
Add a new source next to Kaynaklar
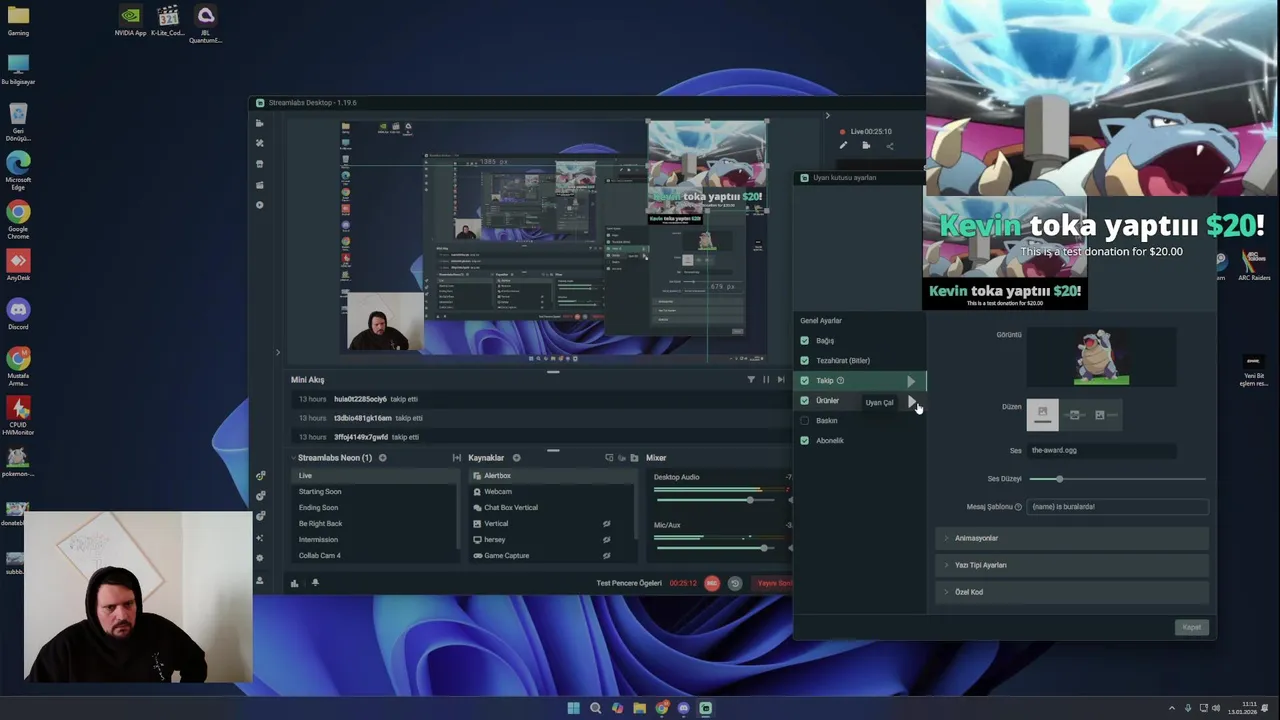point(516,458)
